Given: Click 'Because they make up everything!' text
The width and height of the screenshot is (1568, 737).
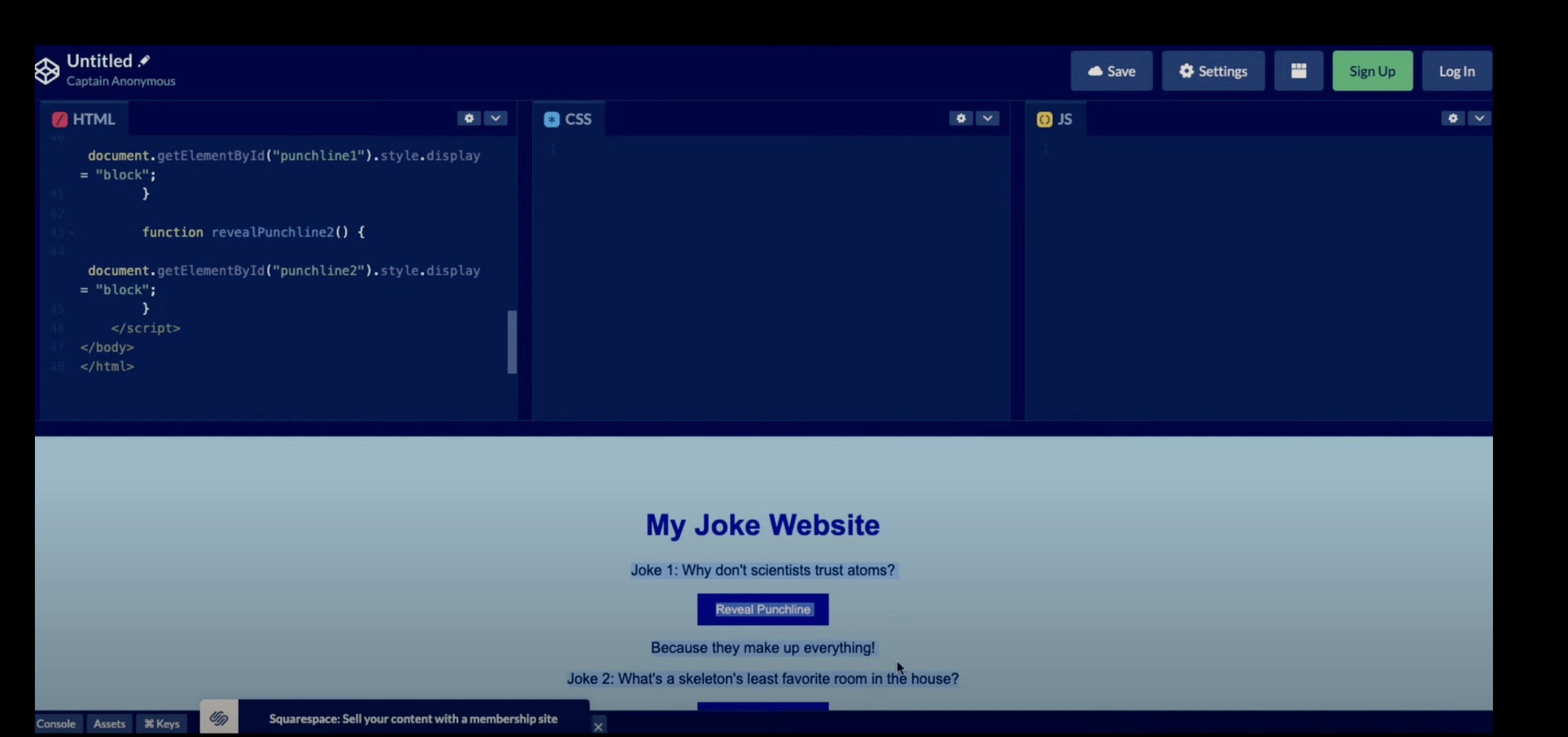Looking at the screenshot, I should (763, 648).
